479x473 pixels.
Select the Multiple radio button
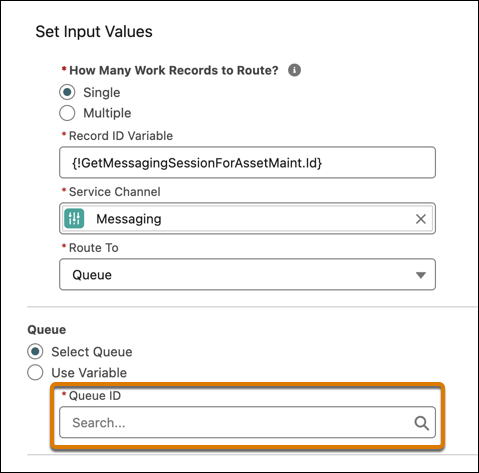(x=67, y=113)
